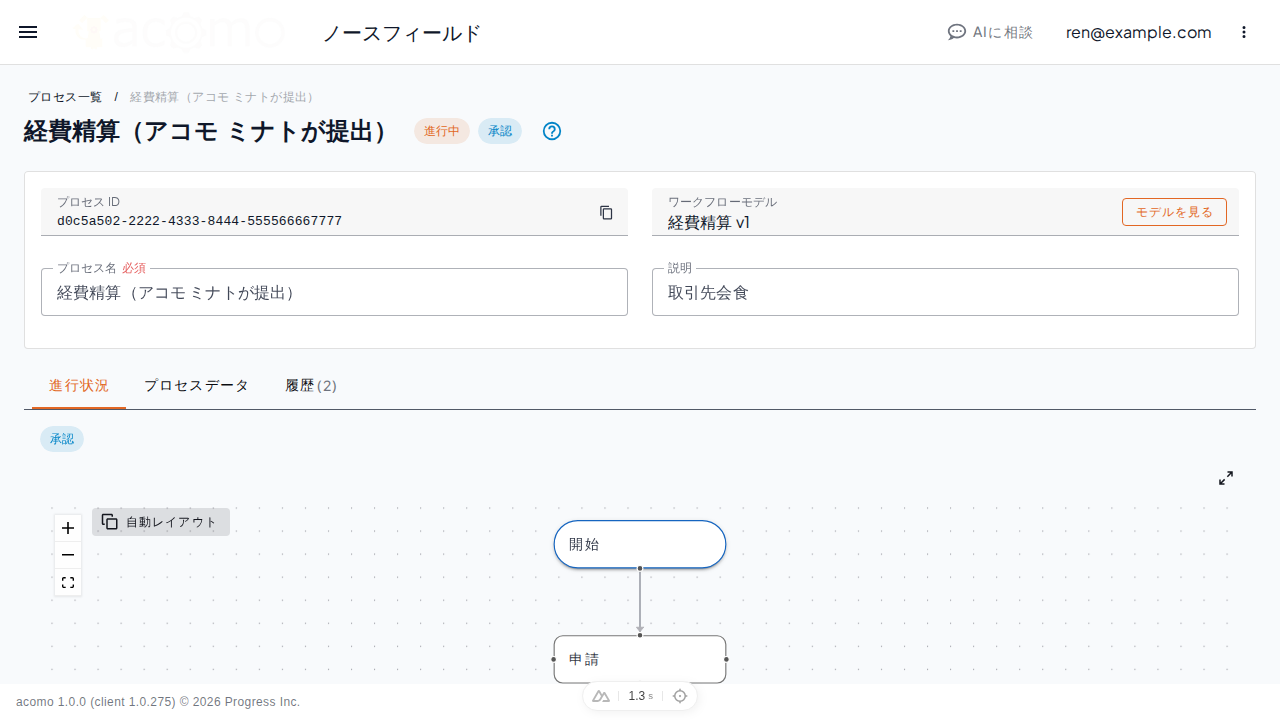
Task: Focus the プロセス名 input field
Action: pos(334,292)
